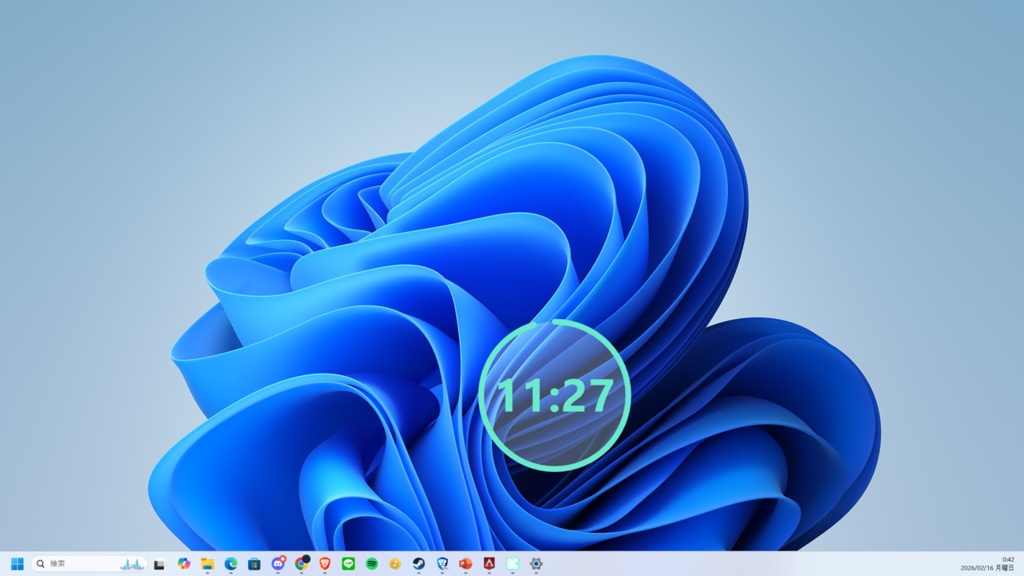Select the date 2026/02/16 in the system tray

pos(989,568)
